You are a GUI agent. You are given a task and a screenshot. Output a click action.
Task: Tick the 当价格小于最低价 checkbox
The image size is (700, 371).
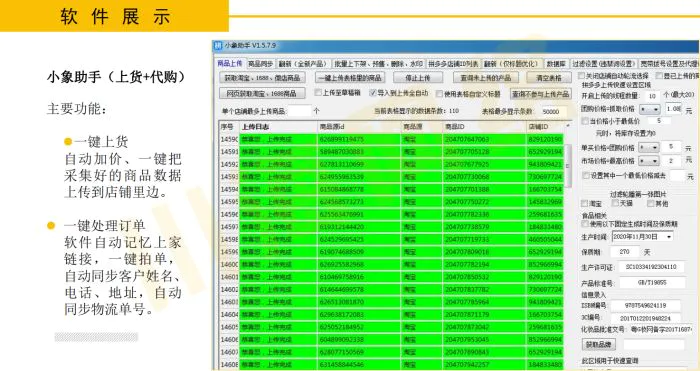pyautogui.click(x=585, y=121)
